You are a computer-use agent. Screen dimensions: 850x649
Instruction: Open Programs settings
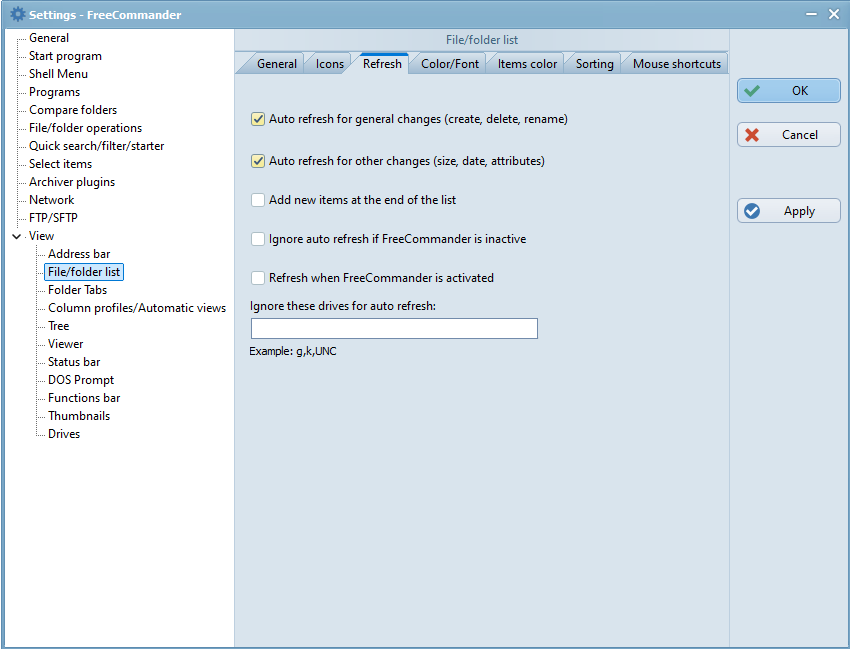click(54, 92)
